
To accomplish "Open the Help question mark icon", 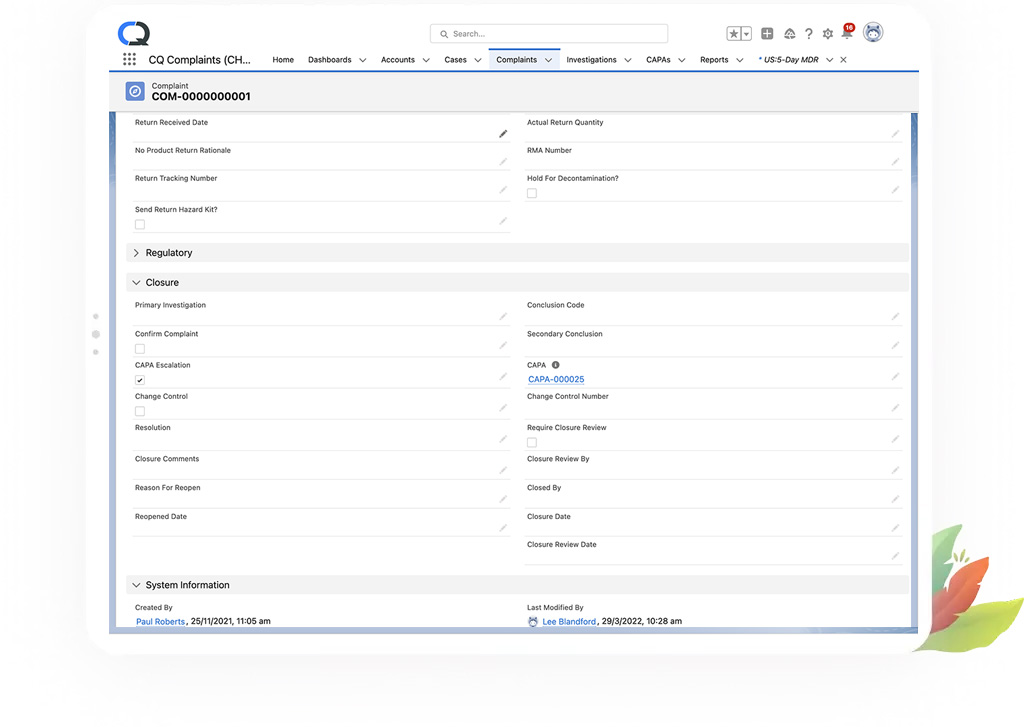I will click(809, 33).
